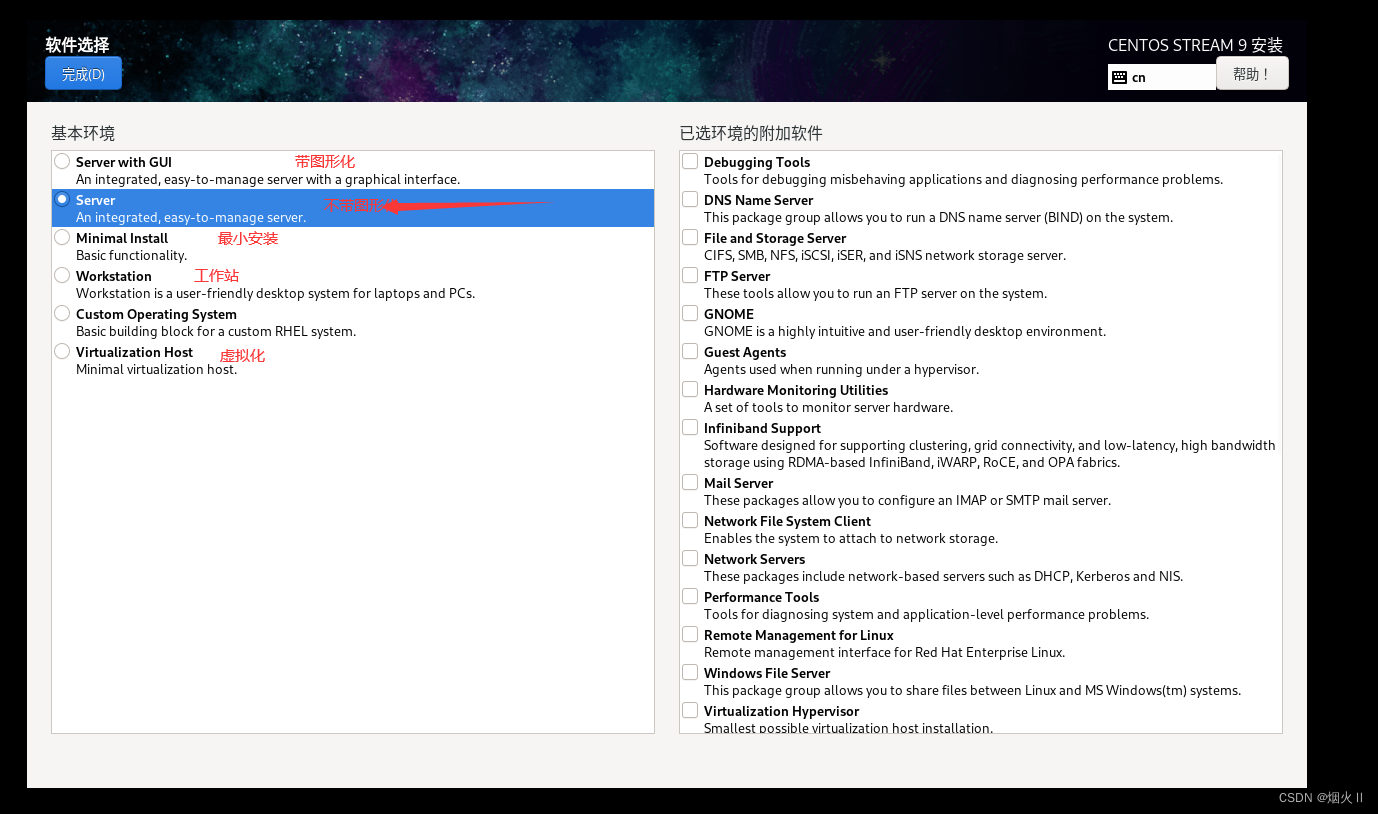The width and height of the screenshot is (1378, 814).
Task: Check the Guest Agents option
Action: (x=689, y=350)
